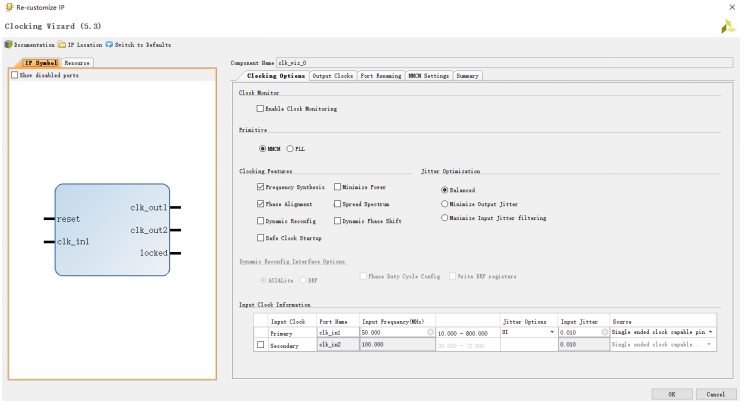Open the Clocking Options tab
This screenshot has width=746, height=405.
coord(275,76)
